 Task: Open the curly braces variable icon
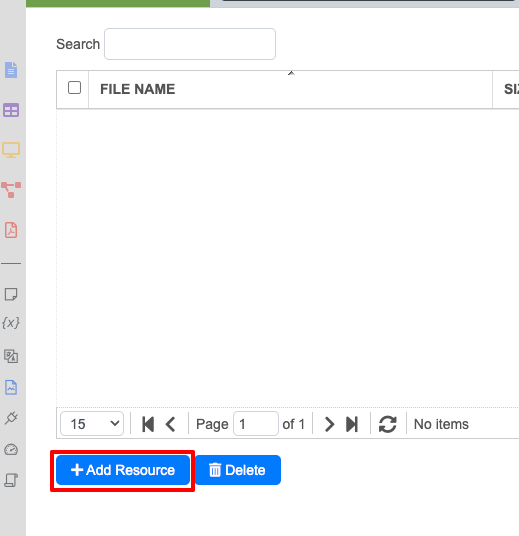[11, 323]
